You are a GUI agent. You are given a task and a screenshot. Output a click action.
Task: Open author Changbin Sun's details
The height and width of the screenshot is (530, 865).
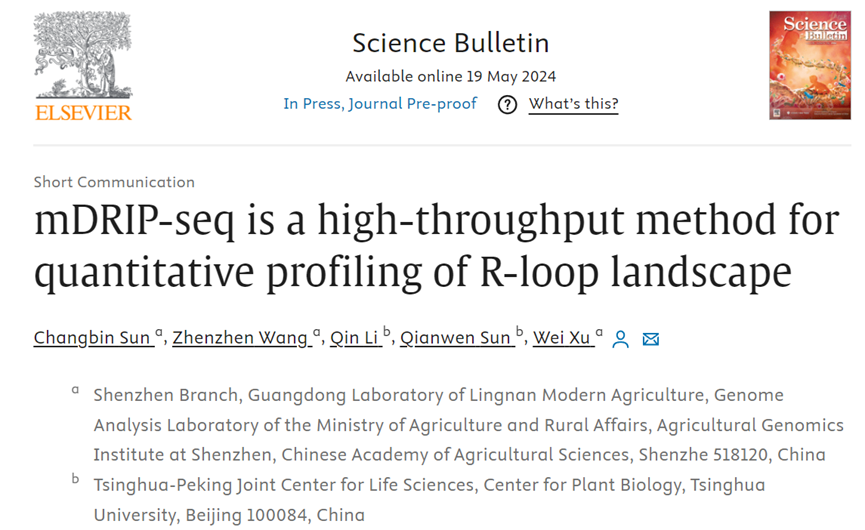pyautogui.click(x=94, y=338)
